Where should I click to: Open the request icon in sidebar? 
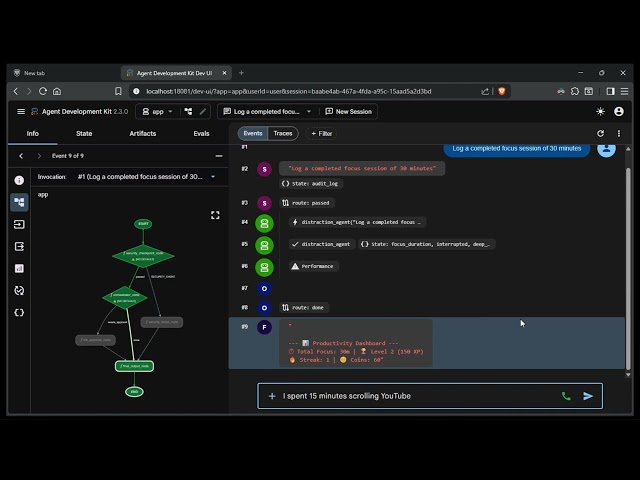tap(19, 224)
